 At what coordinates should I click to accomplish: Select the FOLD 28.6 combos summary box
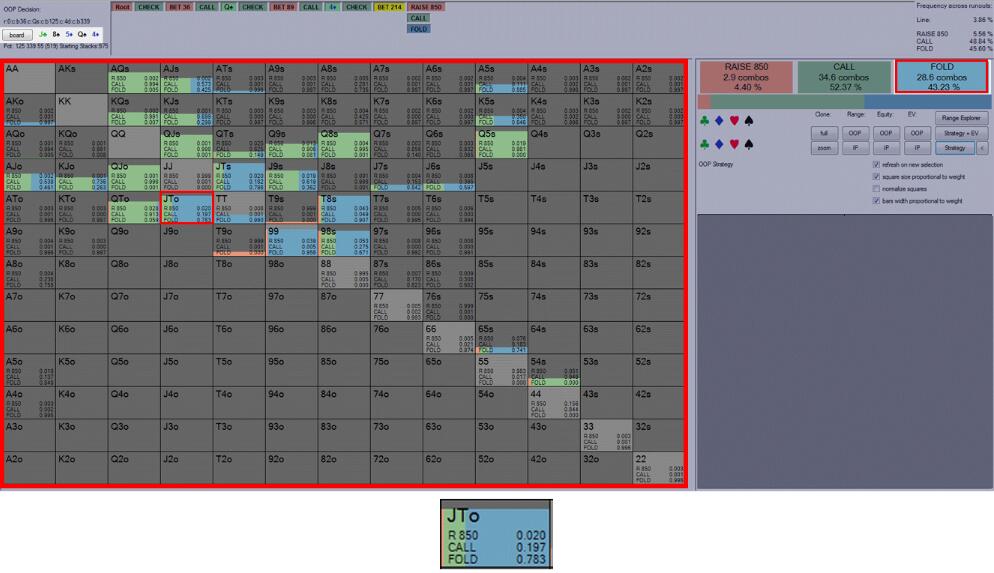(941, 77)
